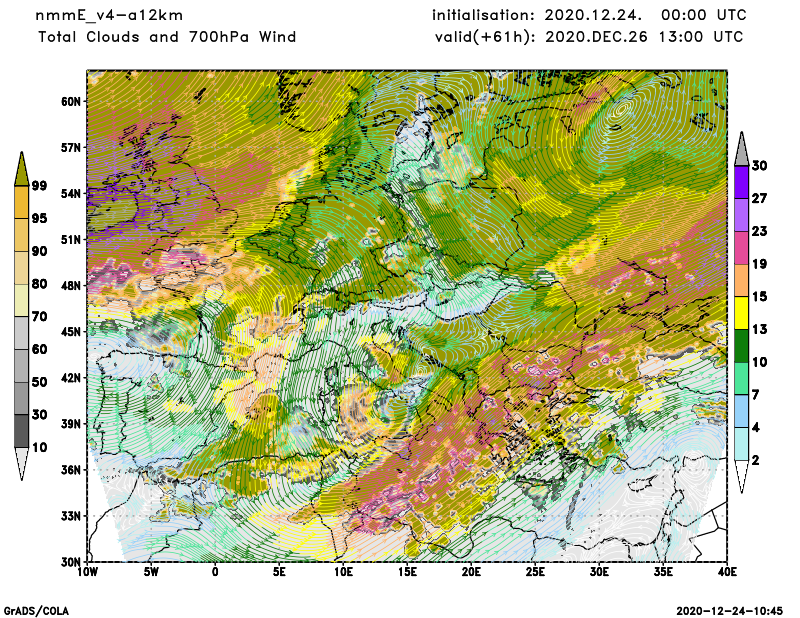This screenshot has width=800, height=618.
Task: Click the 60N latitude axis label
Action: (70, 101)
